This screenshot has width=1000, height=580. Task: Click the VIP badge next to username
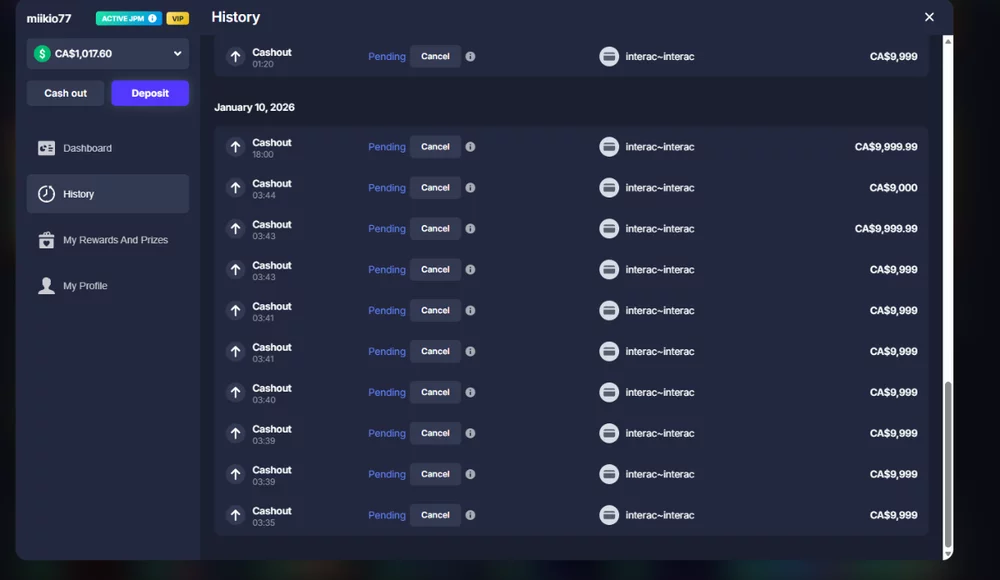click(x=177, y=18)
